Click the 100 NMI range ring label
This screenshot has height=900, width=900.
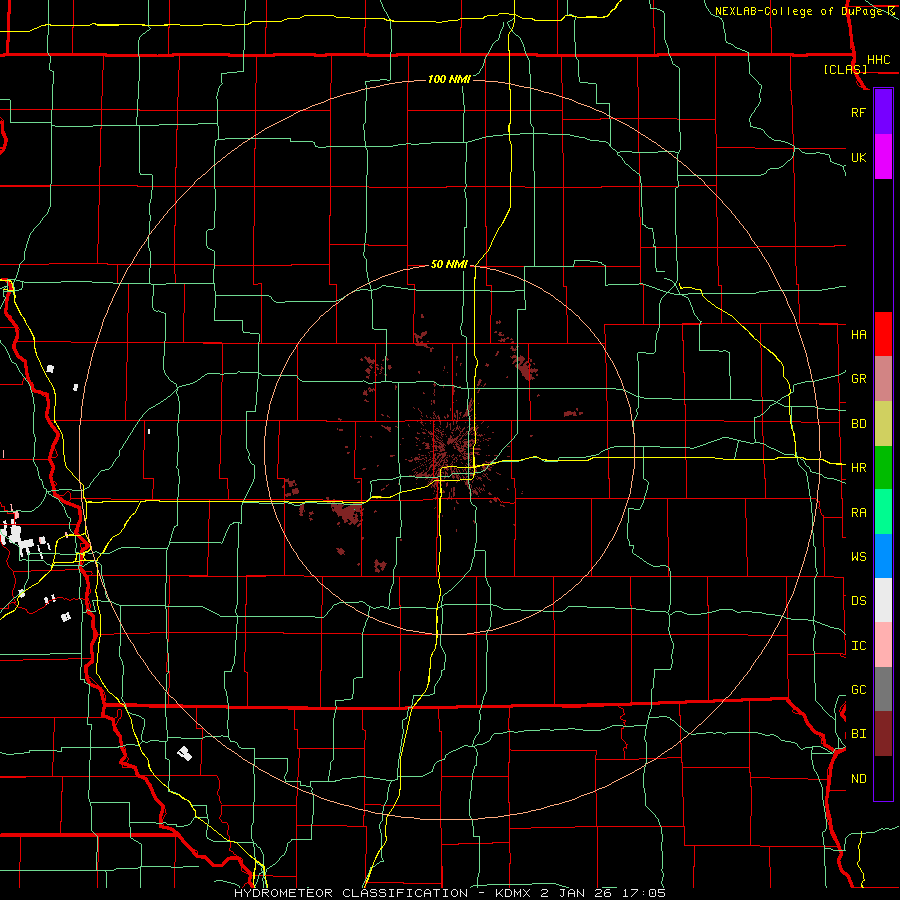(x=449, y=79)
